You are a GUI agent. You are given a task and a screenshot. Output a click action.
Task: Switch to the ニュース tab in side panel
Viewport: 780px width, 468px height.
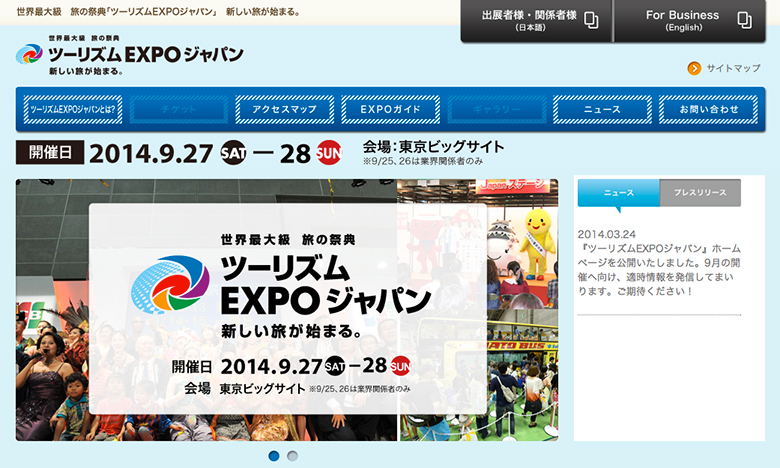click(x=618, y=192)
